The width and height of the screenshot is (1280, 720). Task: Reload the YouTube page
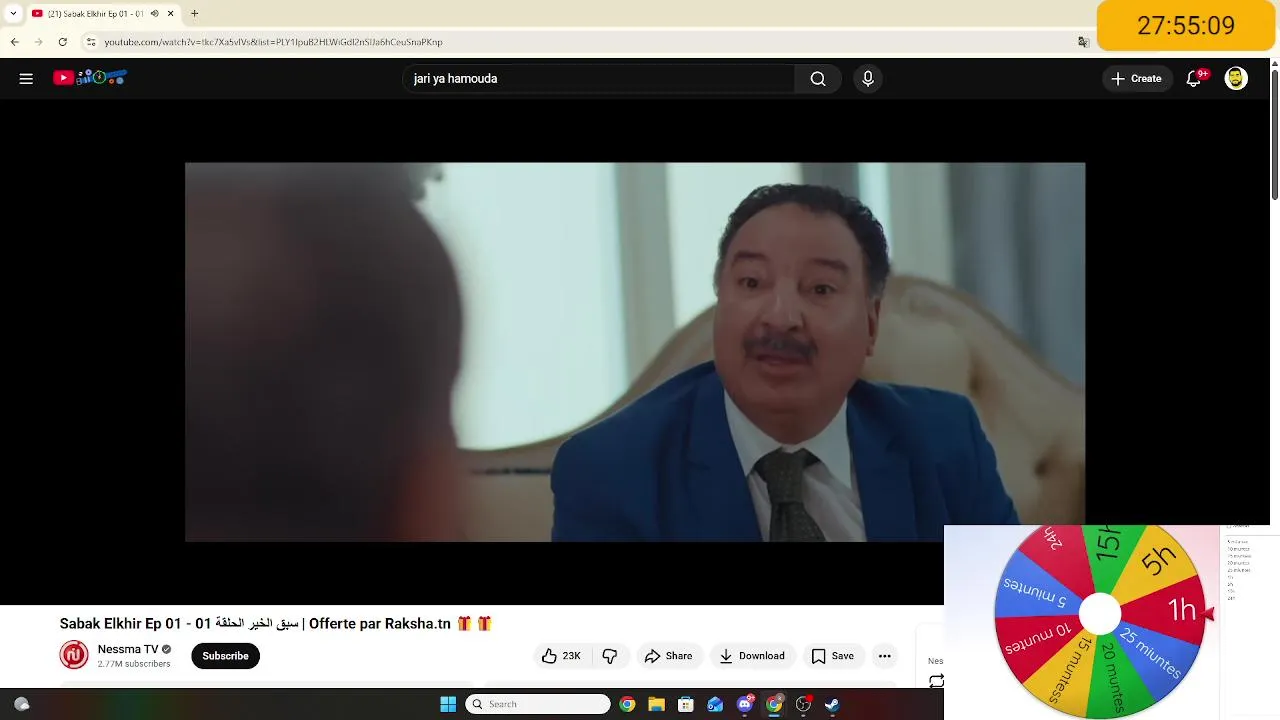[62, 42]
